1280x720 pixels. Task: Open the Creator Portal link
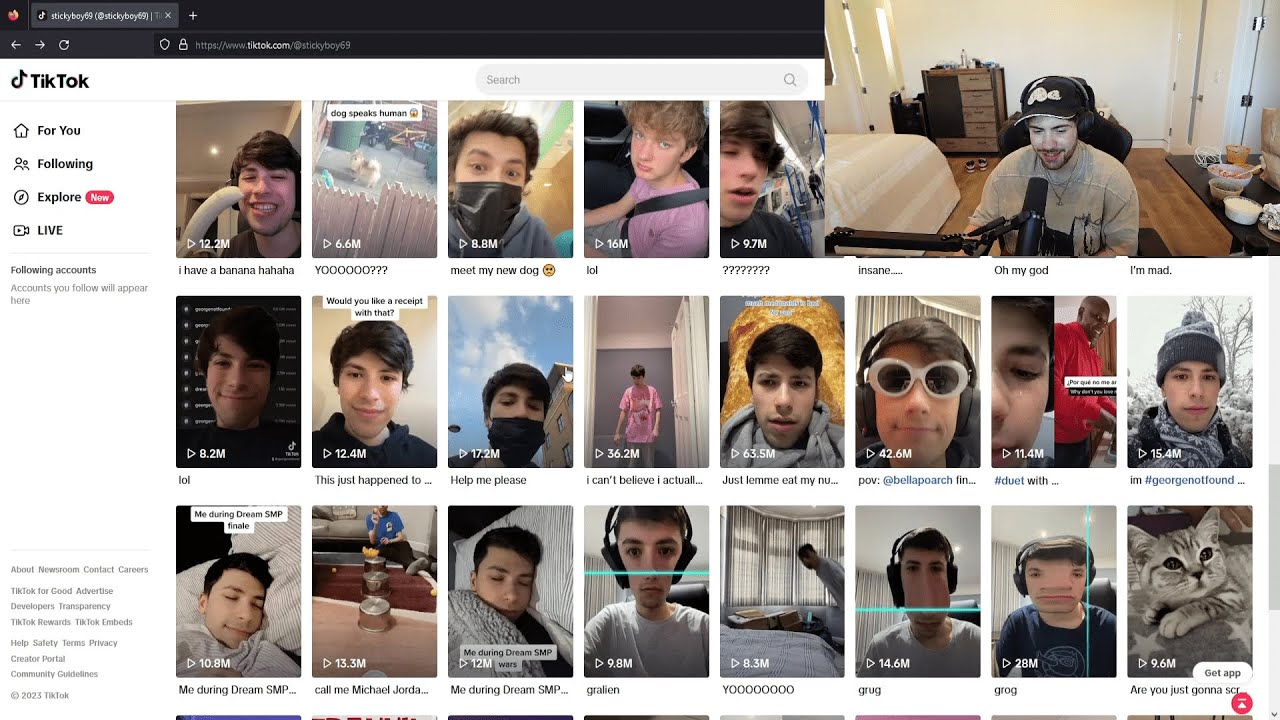(38, 659)
